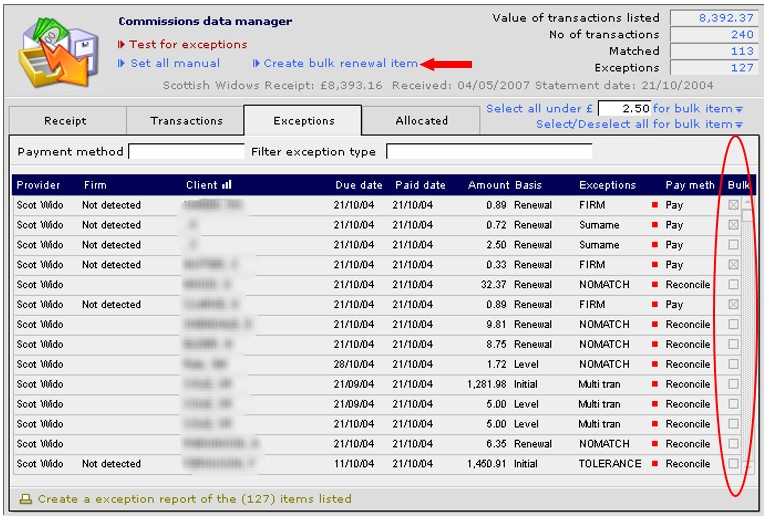Click the 1,450.91 amount cell

tap(486, 464)
